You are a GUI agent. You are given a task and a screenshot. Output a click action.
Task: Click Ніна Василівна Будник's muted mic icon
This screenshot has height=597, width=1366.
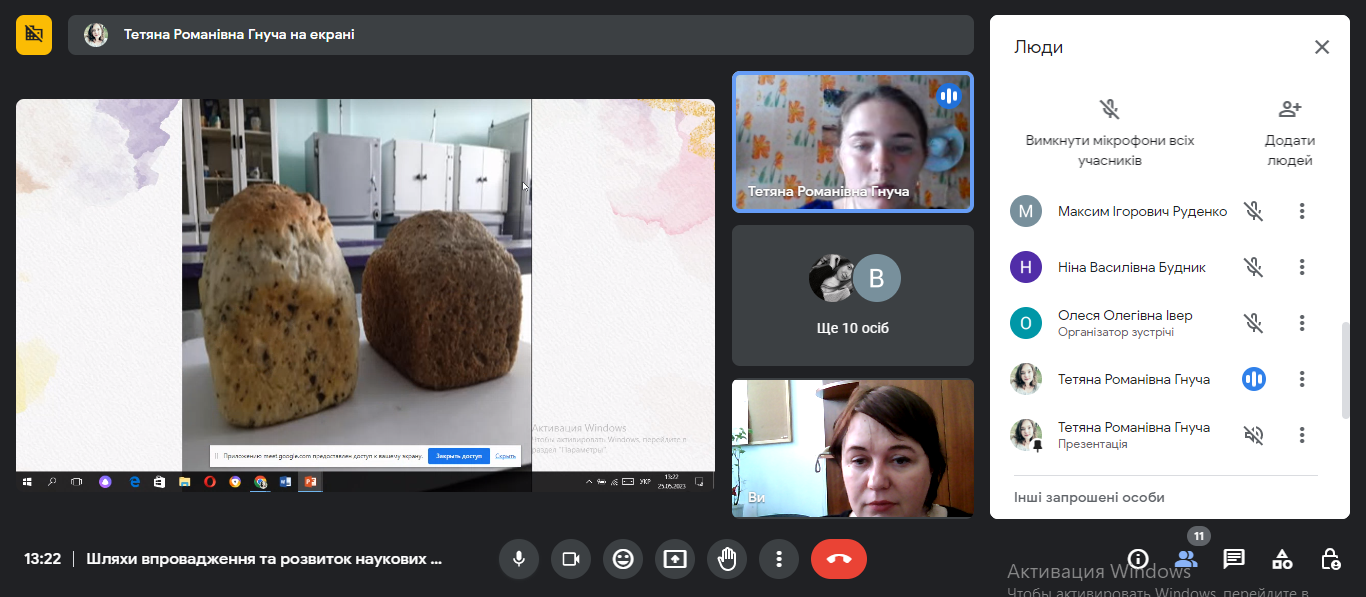pyautogui.click(x=1253, y=267)
